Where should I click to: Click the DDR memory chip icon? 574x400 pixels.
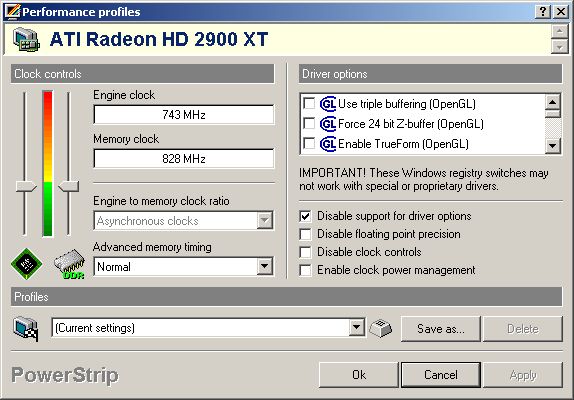coord(70,264)
